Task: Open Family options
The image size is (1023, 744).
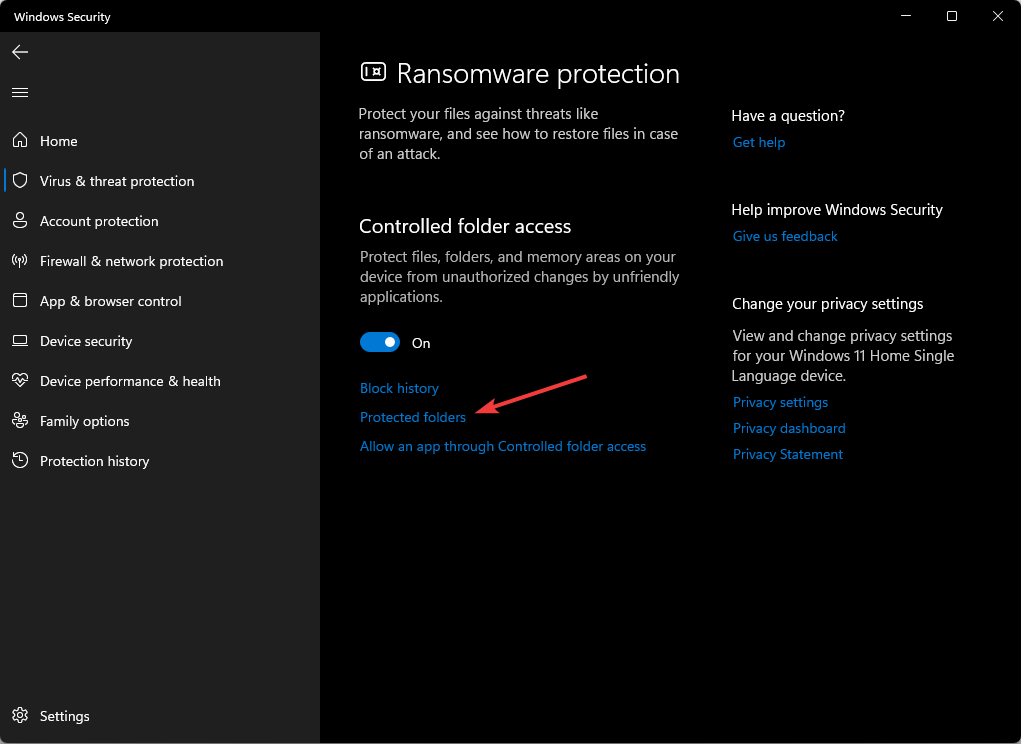Action: pos(84,421)
